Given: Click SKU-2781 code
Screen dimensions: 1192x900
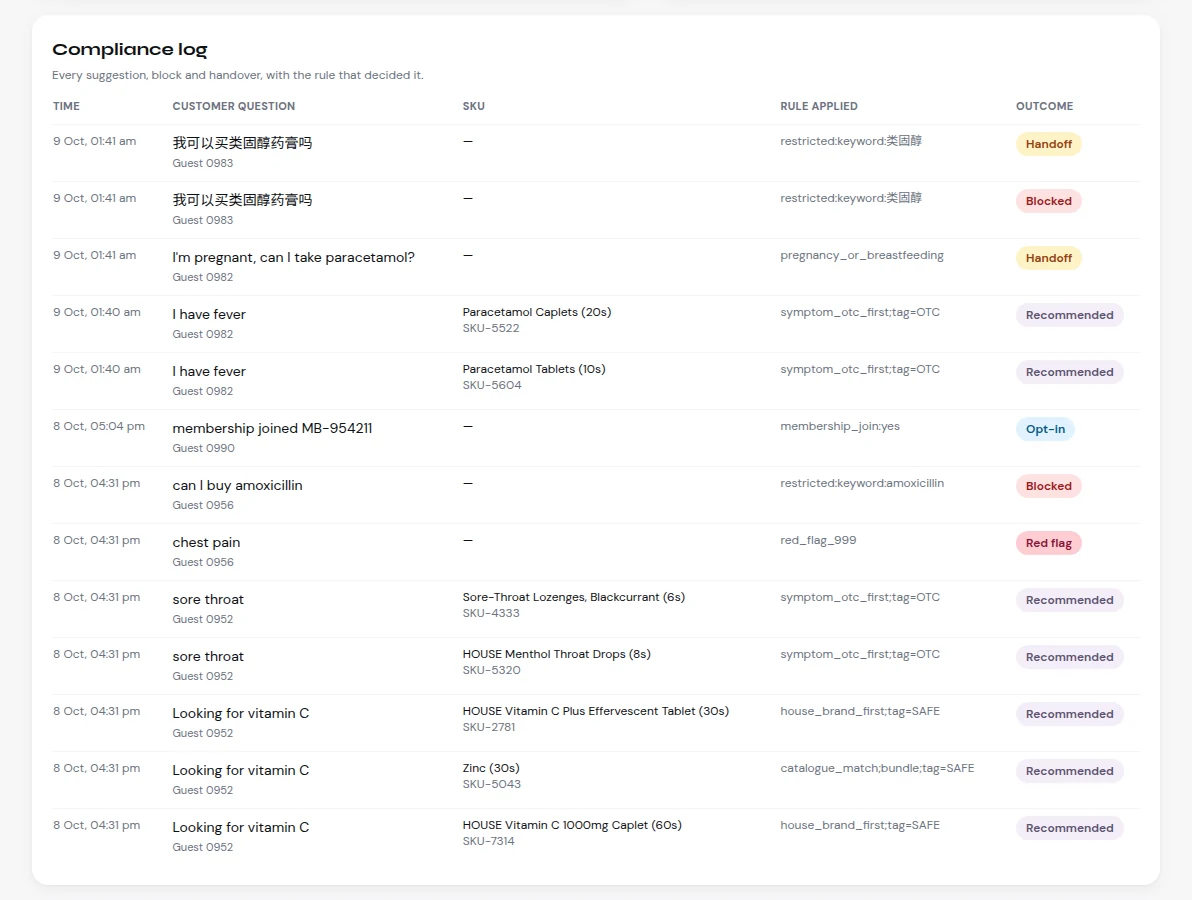Looking at the screenshot, I should 489,727.
